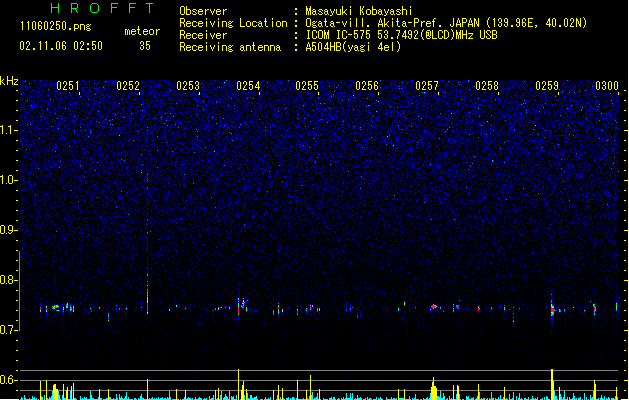Click the kHz axis unit label
This screenshot has width=629, height=400.
click(x=9, y=81)
